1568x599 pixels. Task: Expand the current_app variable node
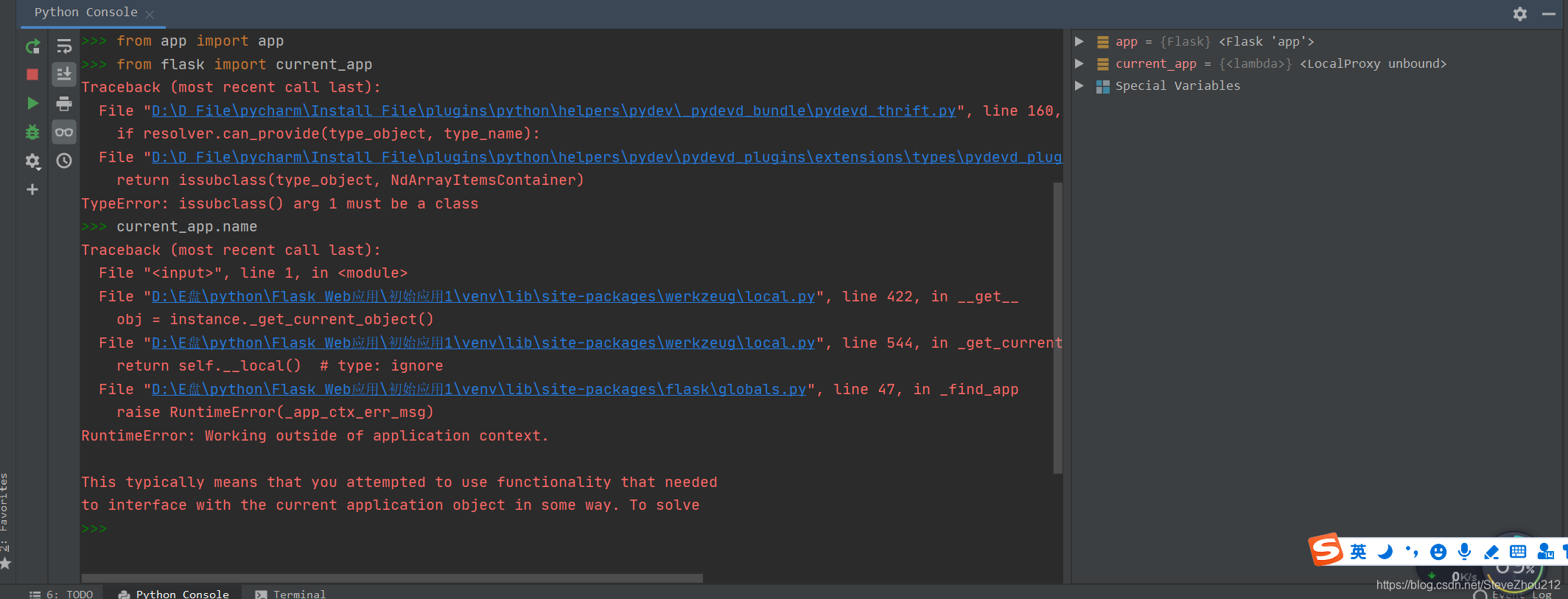point(1079,63)
